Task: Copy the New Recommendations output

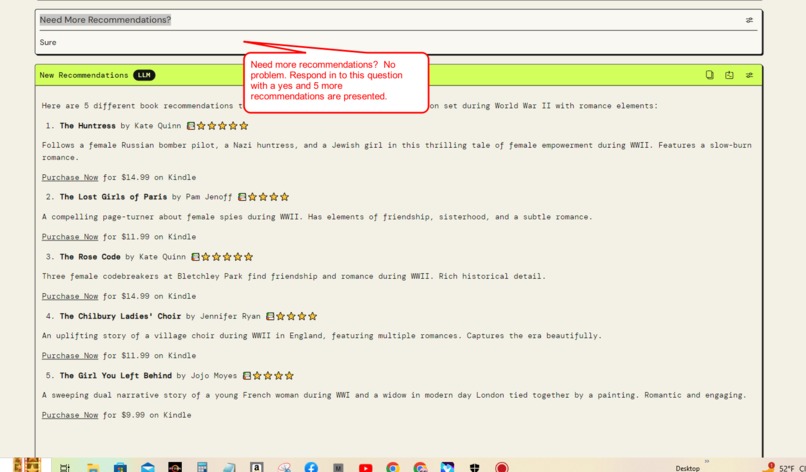Action: click(x=709, y=75)
